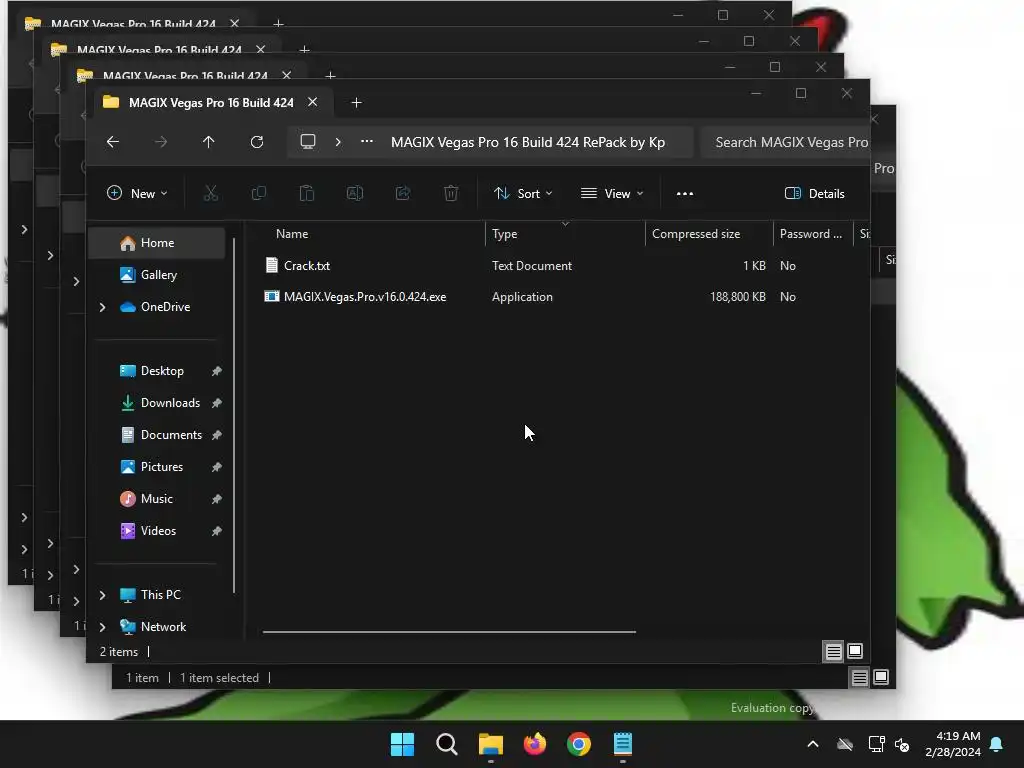This screenshot has height=768, width=1024.
Task: Click the Cut scissors icon
Action: [210, 193]
